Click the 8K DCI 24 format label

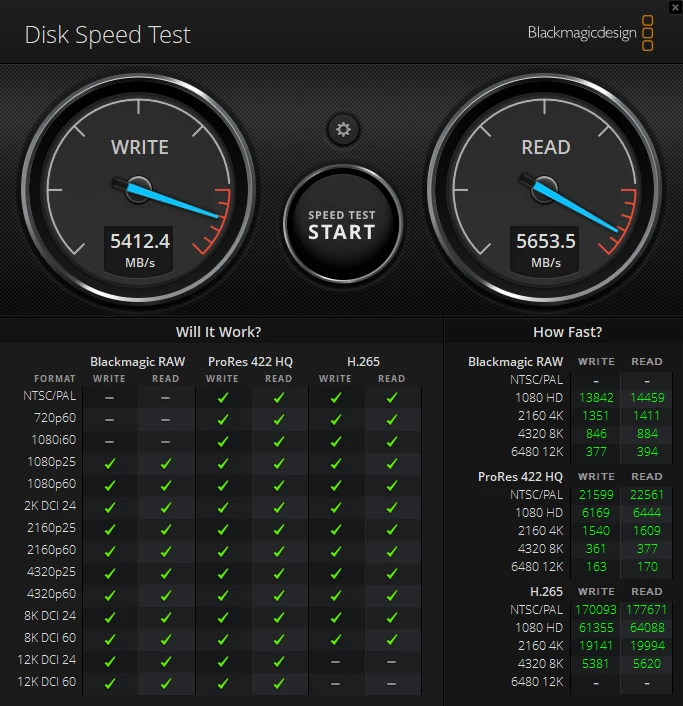coord(50,615)
